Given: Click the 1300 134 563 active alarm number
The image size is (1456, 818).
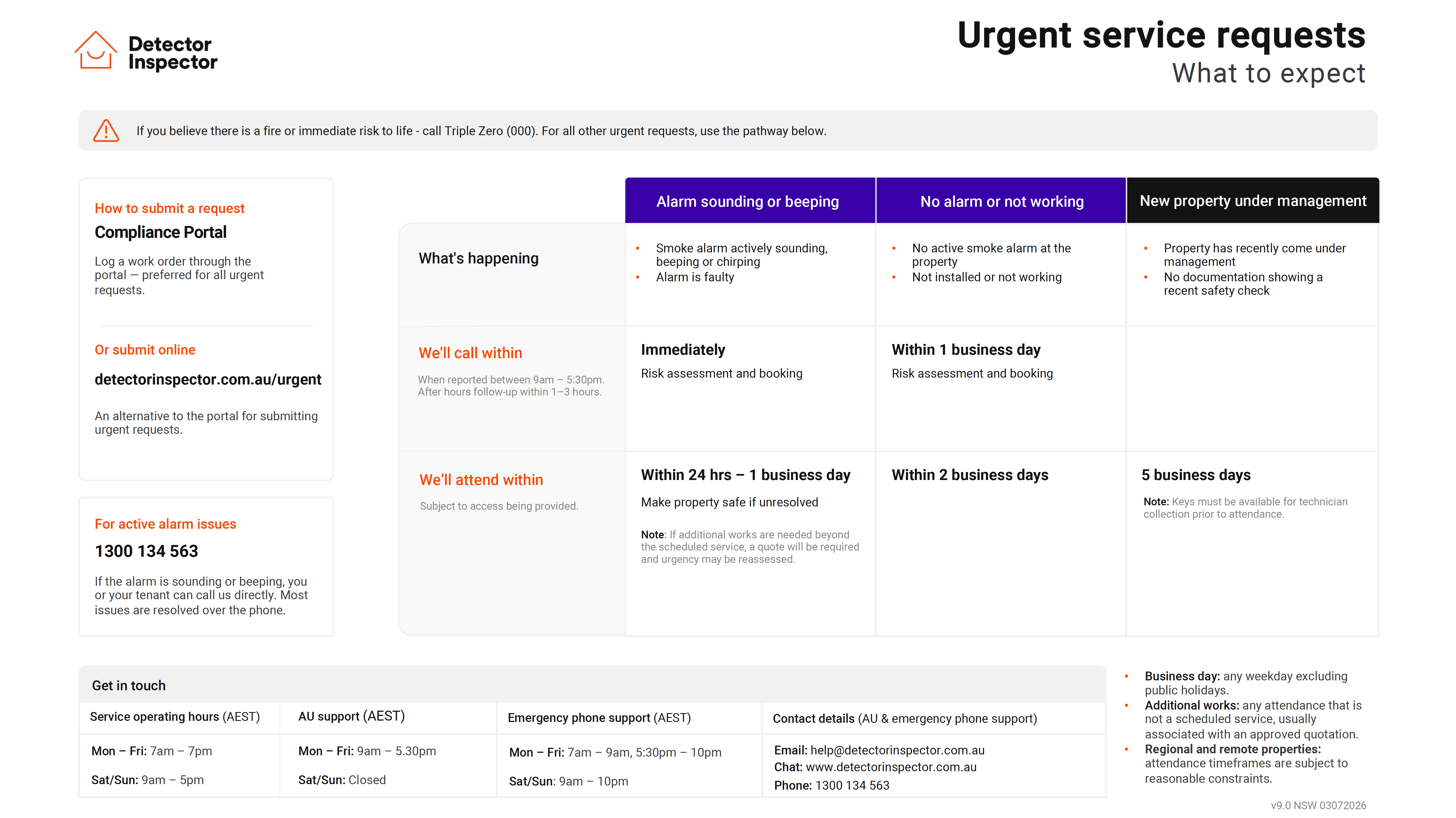Looking at the screenshot, I should 146,551.
